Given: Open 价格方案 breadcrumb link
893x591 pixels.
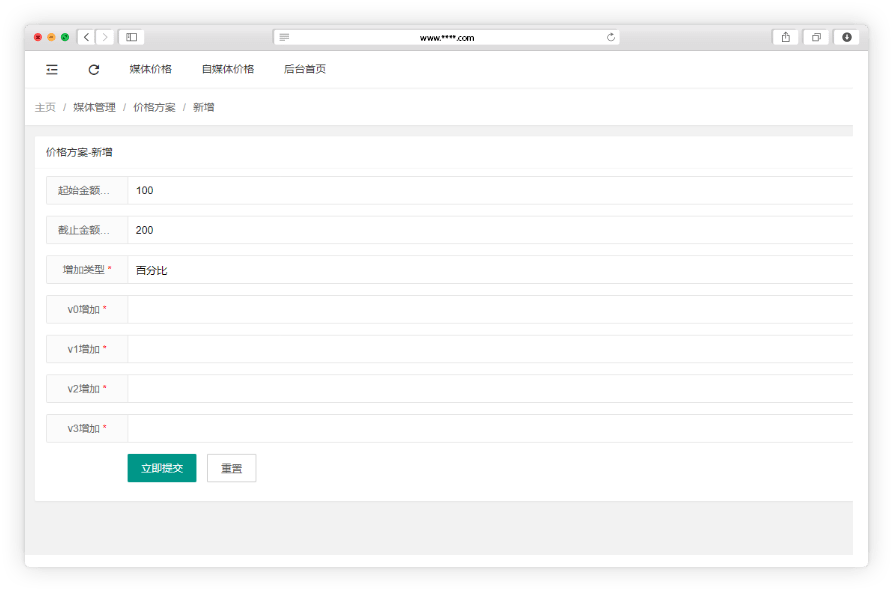Looking at the screenshot, I should (154, 107).
